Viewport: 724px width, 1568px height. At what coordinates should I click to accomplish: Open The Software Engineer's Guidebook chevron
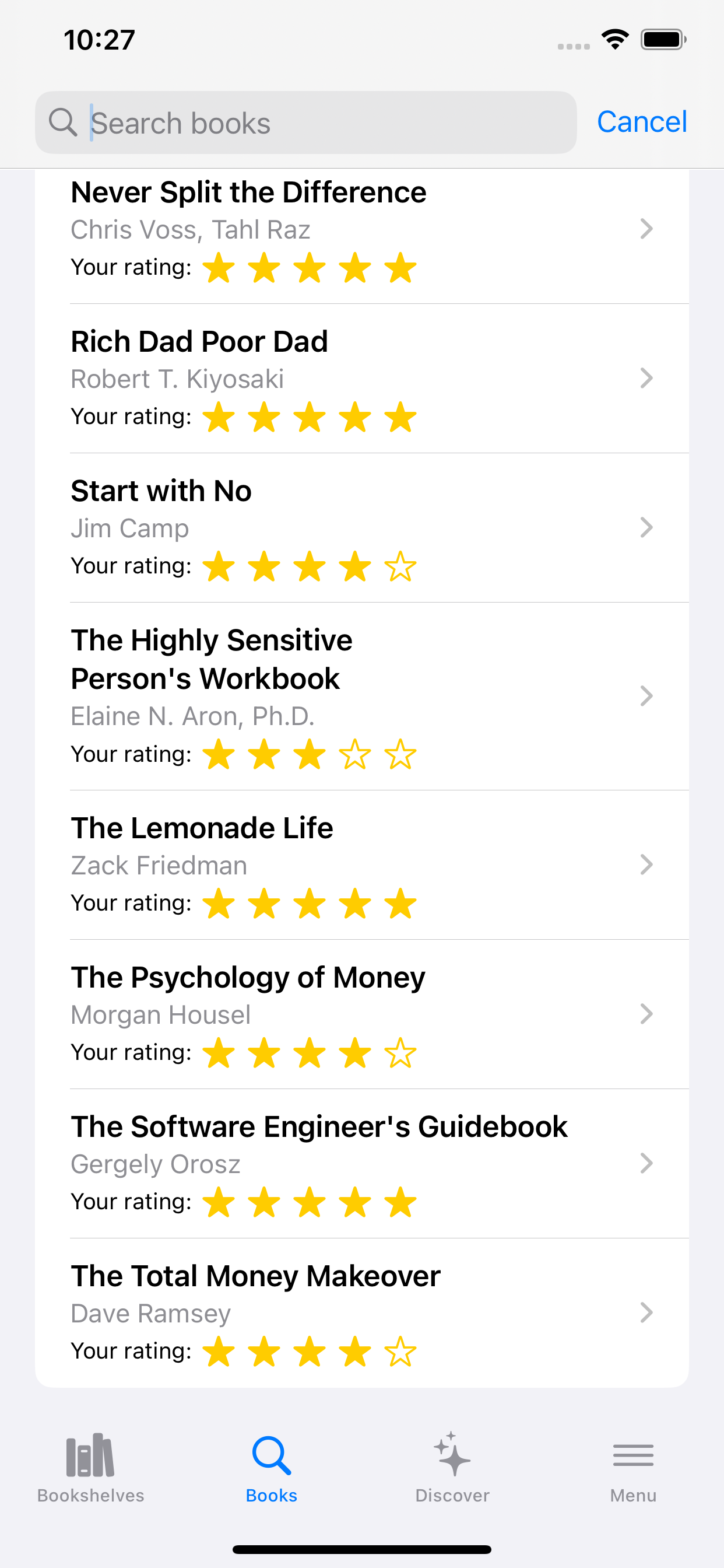pos(646,1163)
